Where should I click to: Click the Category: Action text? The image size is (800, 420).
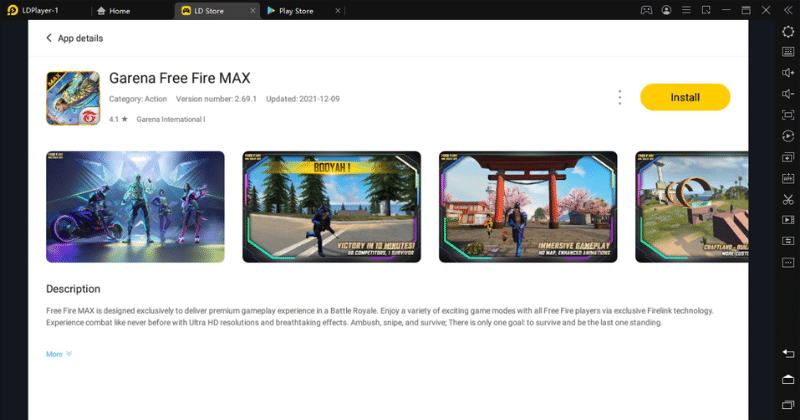(x=138, y=99)
